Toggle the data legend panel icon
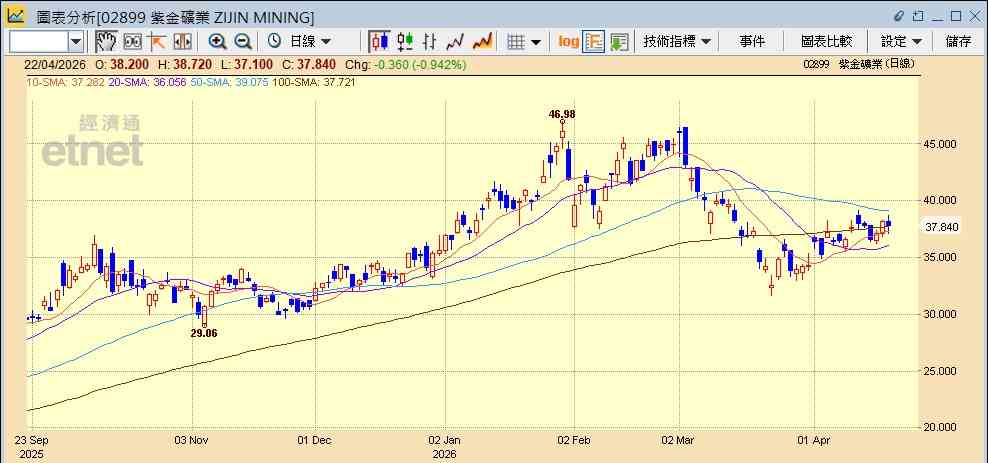 [594, 42]
